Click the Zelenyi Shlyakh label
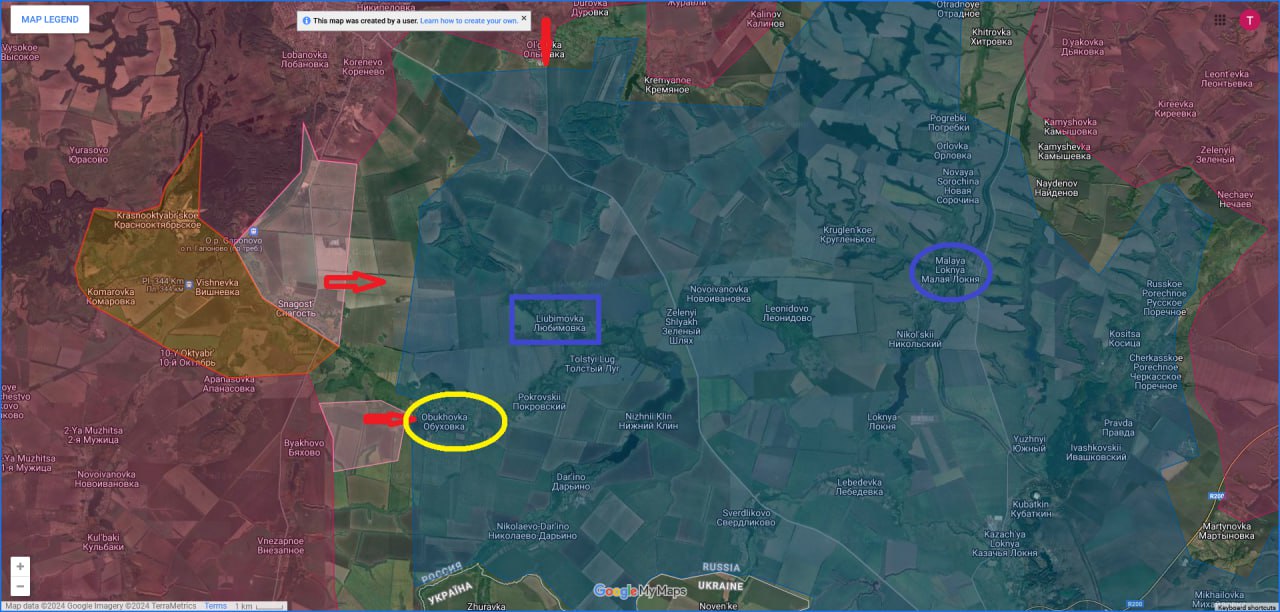The height and width of the screenshot is (612, 1280). [x=681, y=325]
